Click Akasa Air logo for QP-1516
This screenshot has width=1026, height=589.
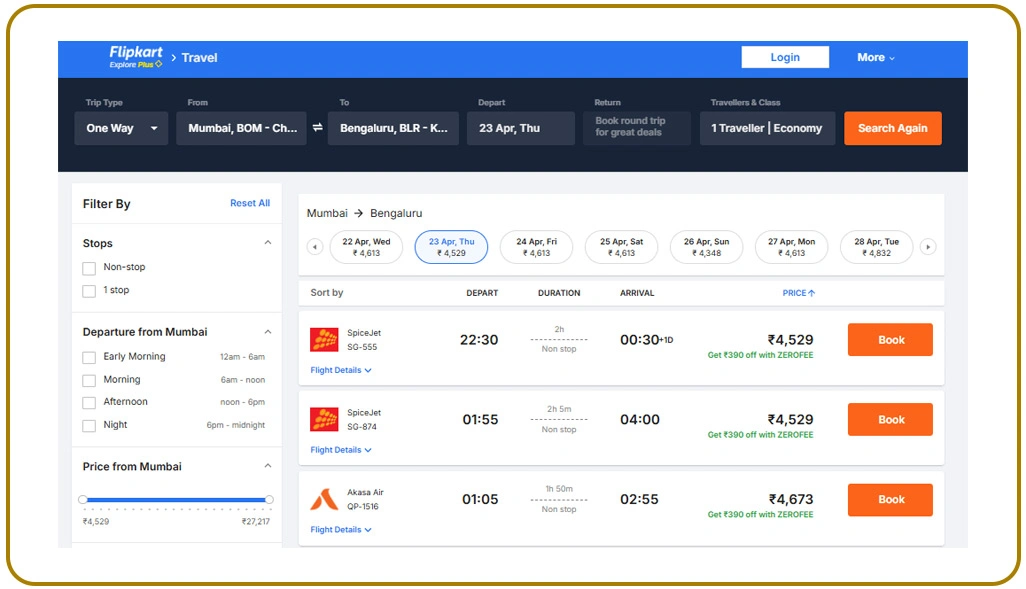point(324,499)
